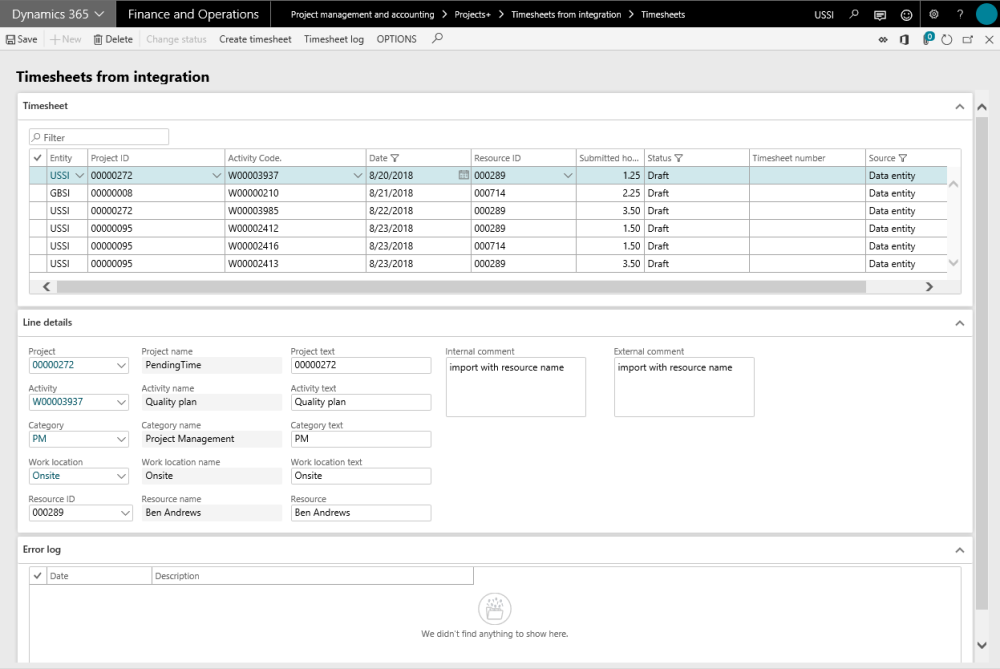Expand the Work location Onsite dropdown
Viewport: 1000px width, 669px height.
click(122, 476)
